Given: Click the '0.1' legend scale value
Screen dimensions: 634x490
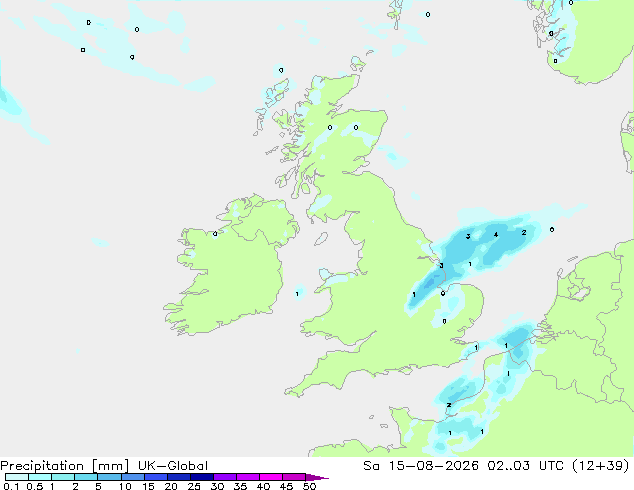Looking at the screenshot, I should (11, 486).
